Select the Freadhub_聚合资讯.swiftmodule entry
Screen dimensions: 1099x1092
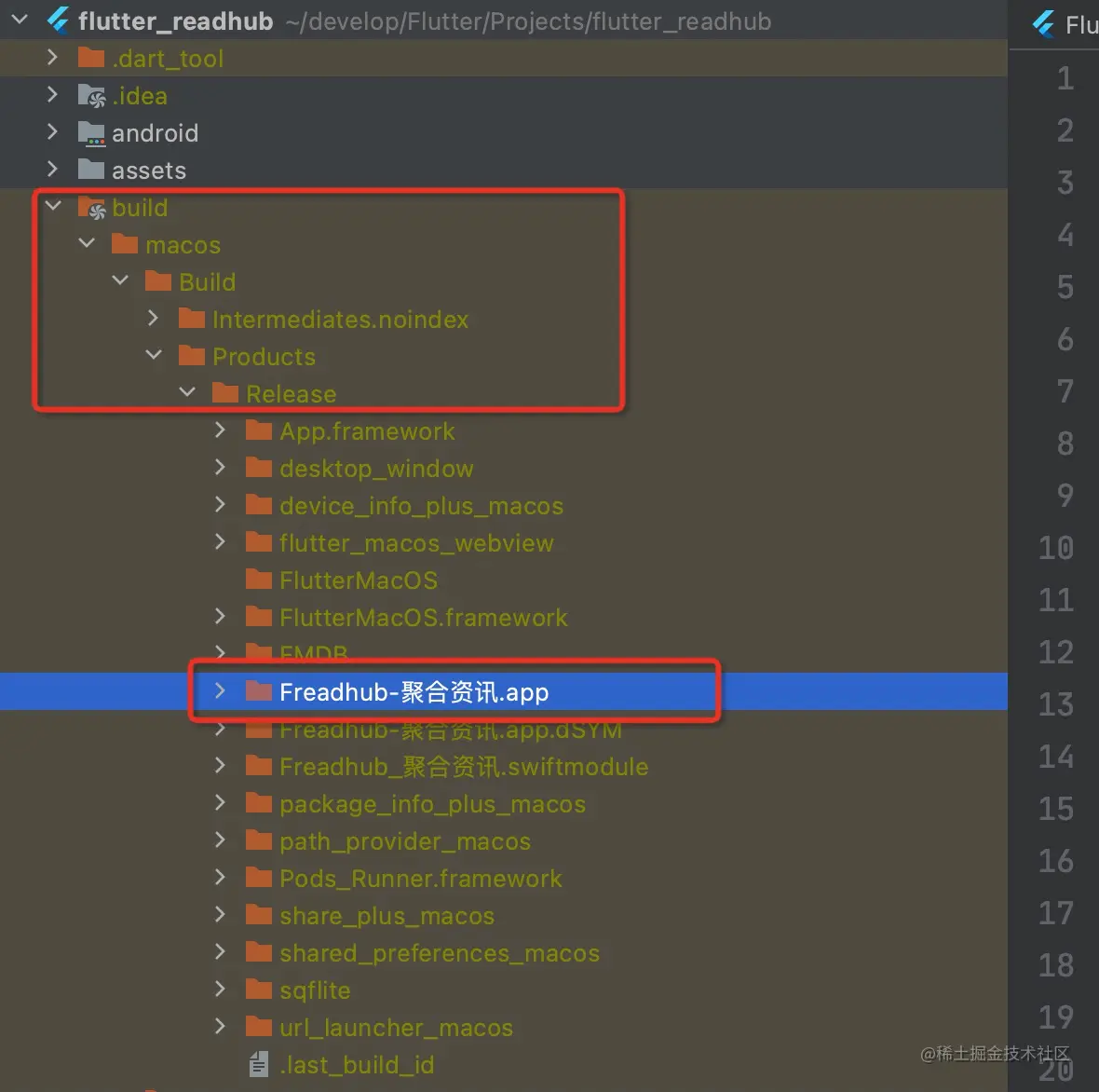tap(463, 767)
